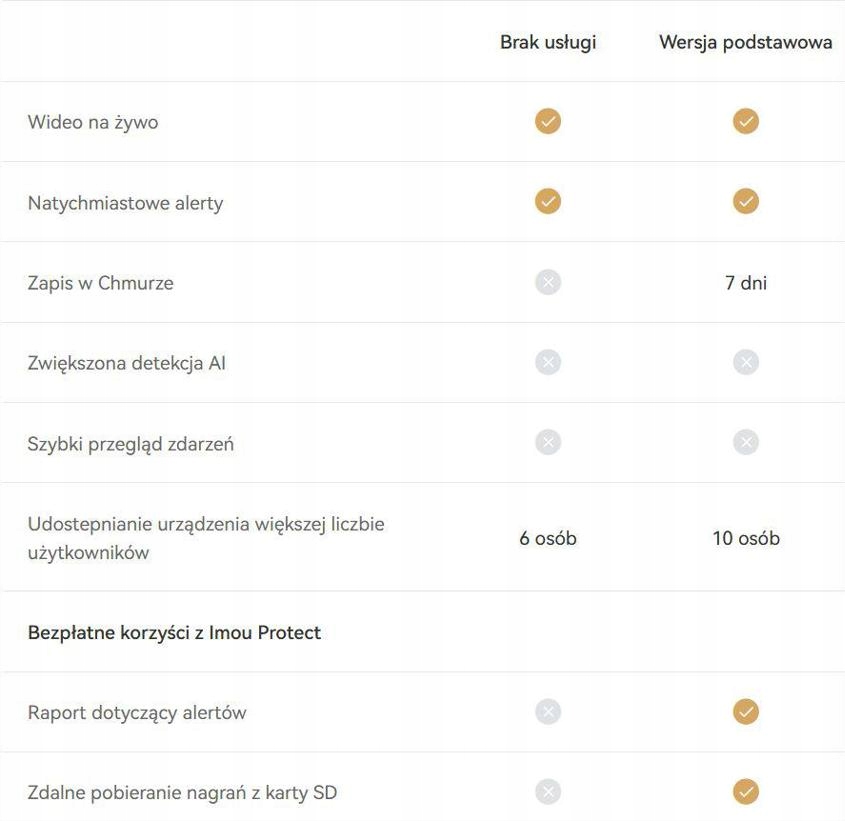Screen dimensions: 845x821
Task: Click Raport dotyczący alertów checkmark under Wersja podstawowa
Action: coord(746,712)
